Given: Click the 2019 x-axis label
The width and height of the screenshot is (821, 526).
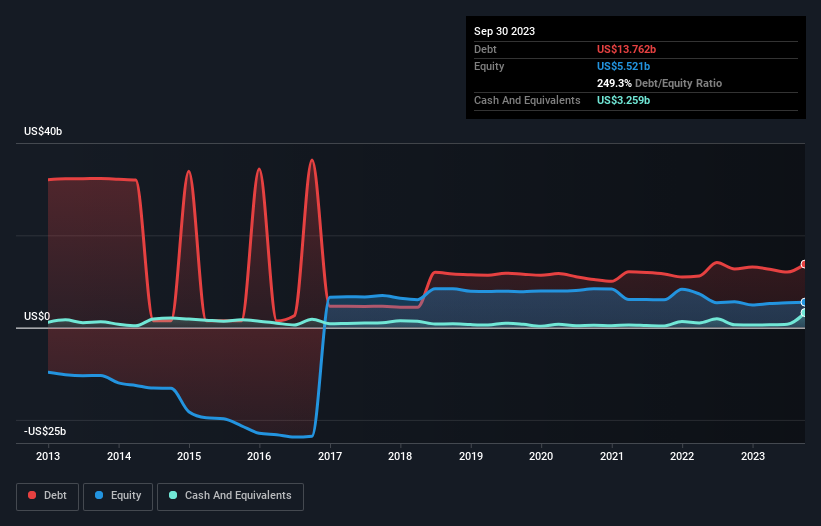Looking at the screenshot, I should (471, 456).
